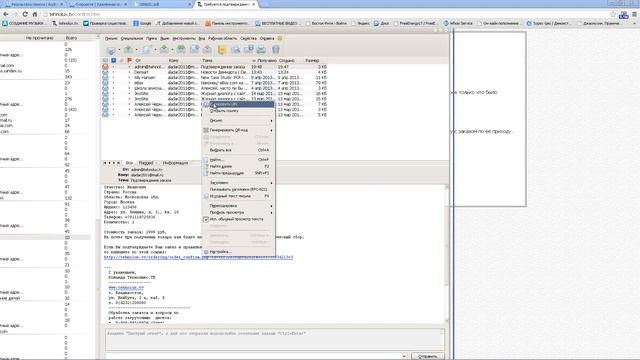Open the order confirmation link in email

point(198,257)
